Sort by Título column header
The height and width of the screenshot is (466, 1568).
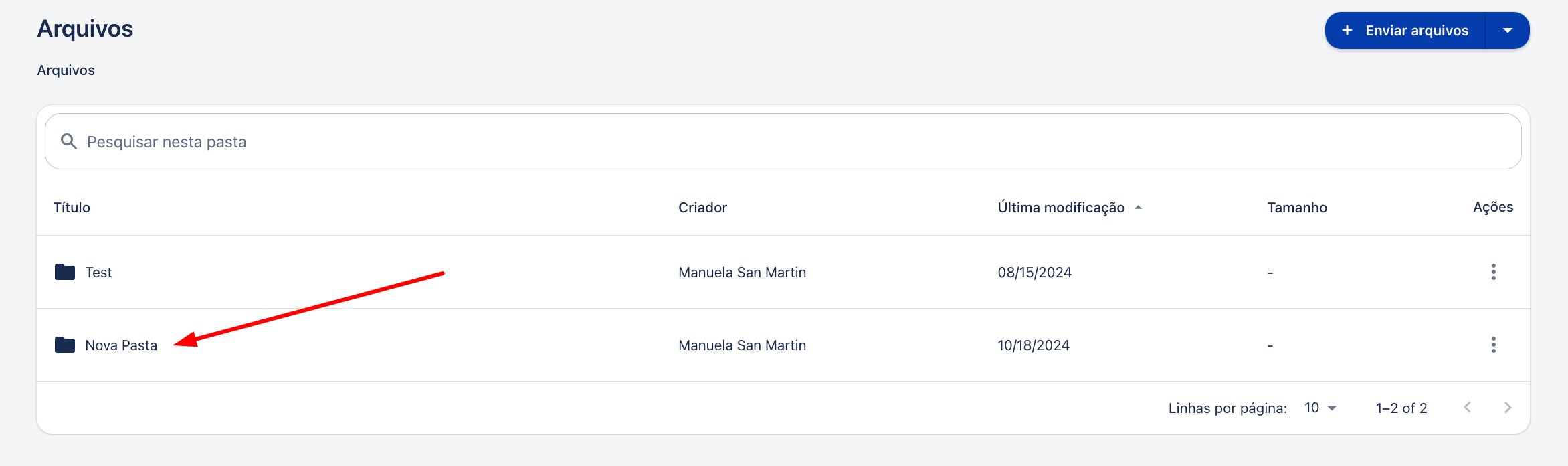coord(72,208)
